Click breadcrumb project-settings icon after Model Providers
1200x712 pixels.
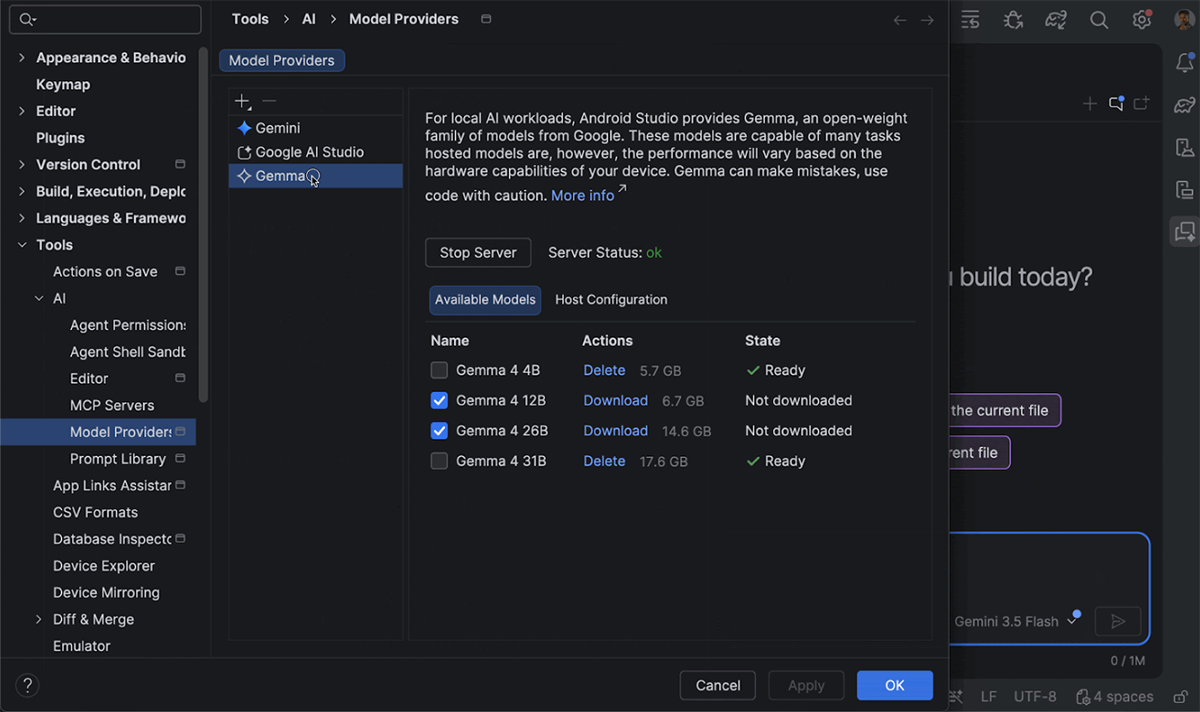click(486, 19)
